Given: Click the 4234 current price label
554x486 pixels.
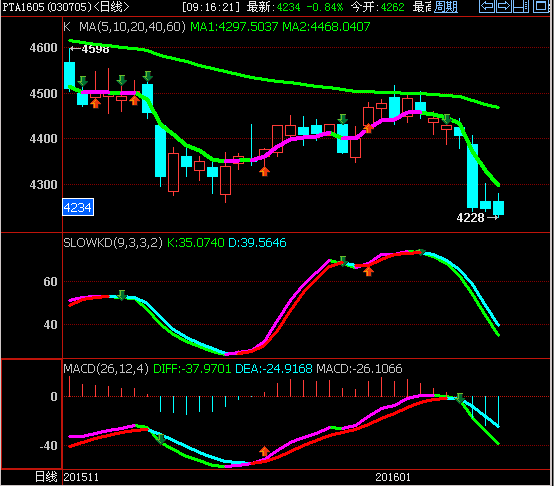Looking at the screenshot, I should pos(78,207).
